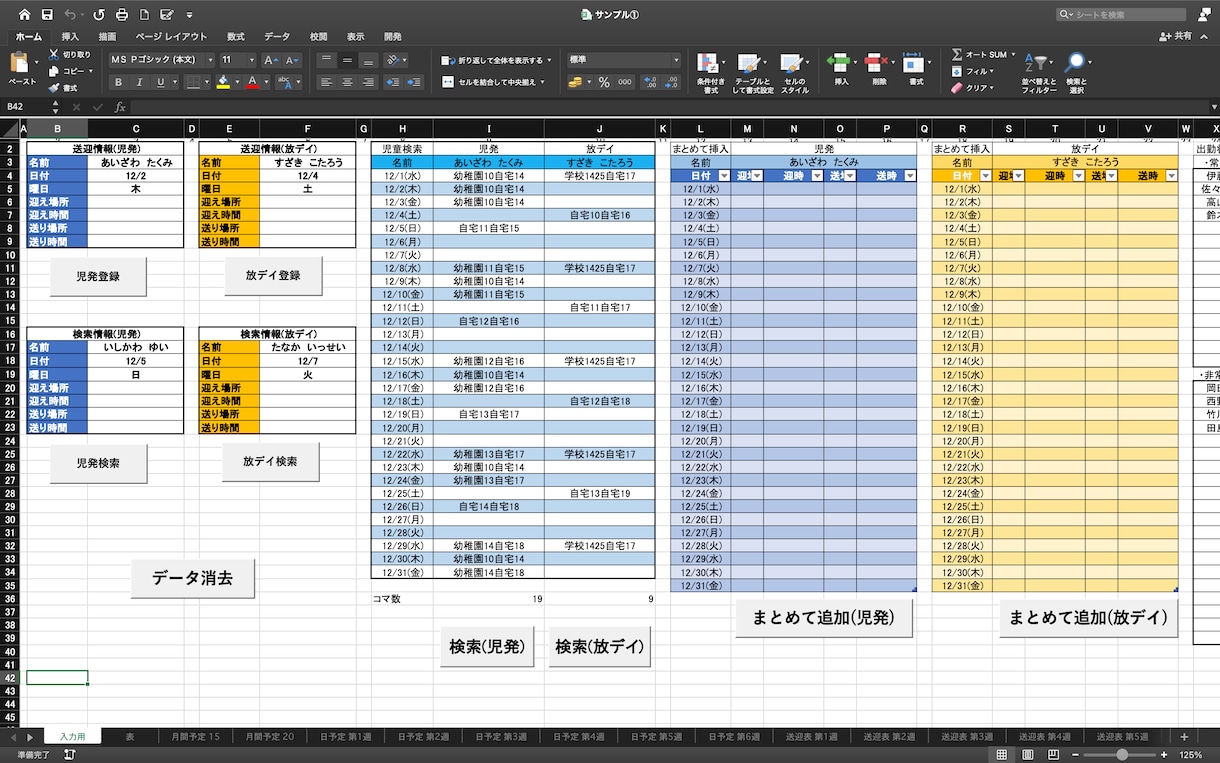The image size is (1220, 763).
Task: Apply the 000 comma style
Action: [x=625, y=83]
